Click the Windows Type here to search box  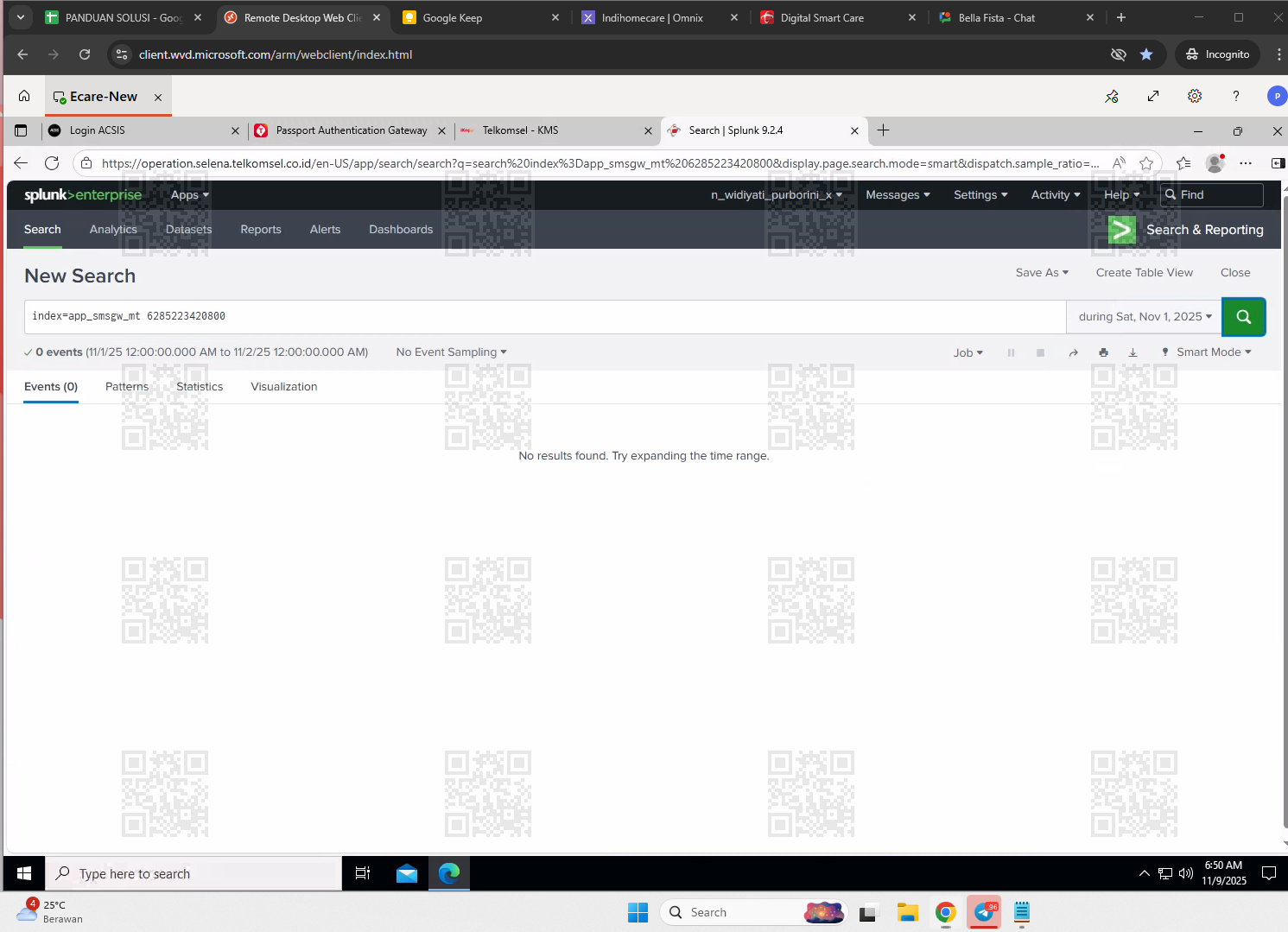(x=194, y=873)
